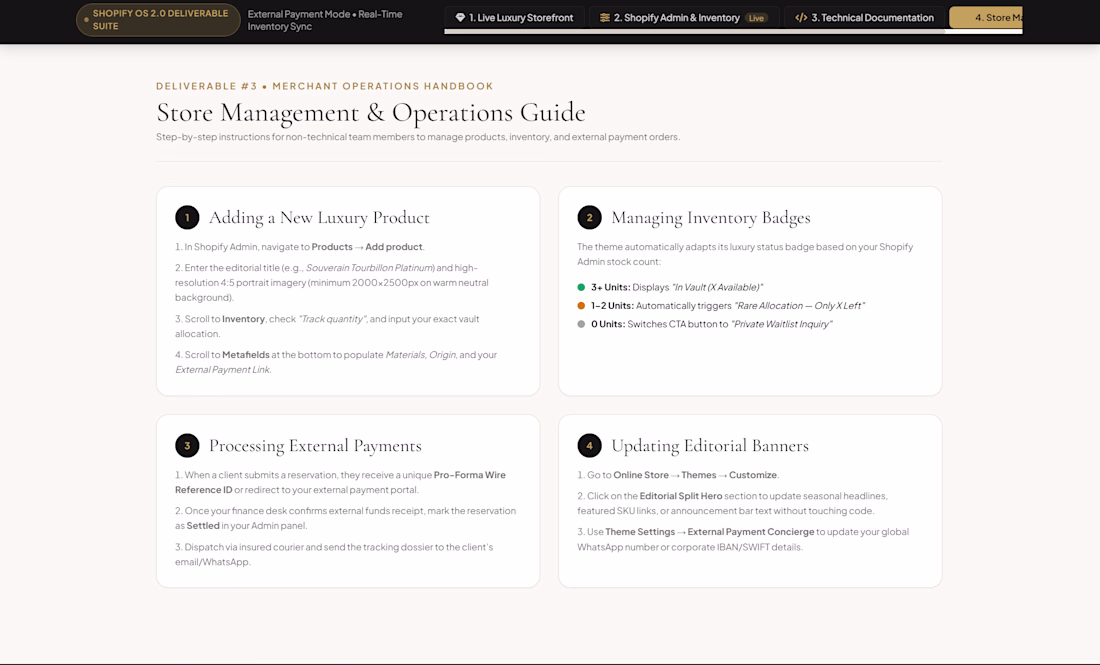Viewport: 1100px width, 665px height.
Task: Click the sliders icon beside Shopify Admin & Inventory
Action: (x=605, y=18)
